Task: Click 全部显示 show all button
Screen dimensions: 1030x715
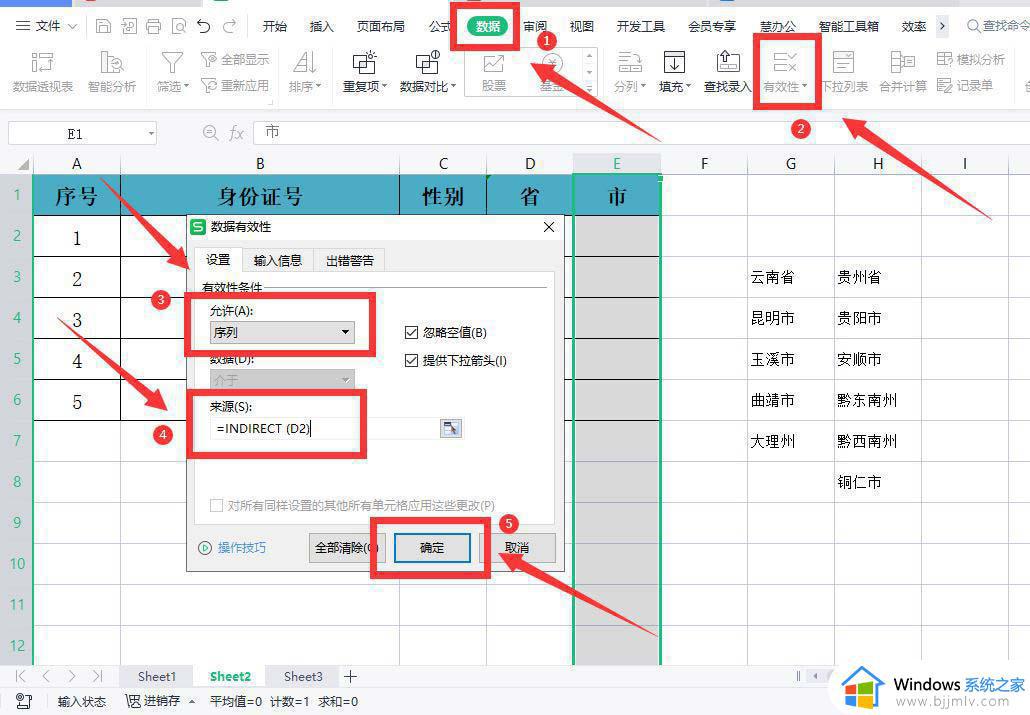Action: (235, 60)
